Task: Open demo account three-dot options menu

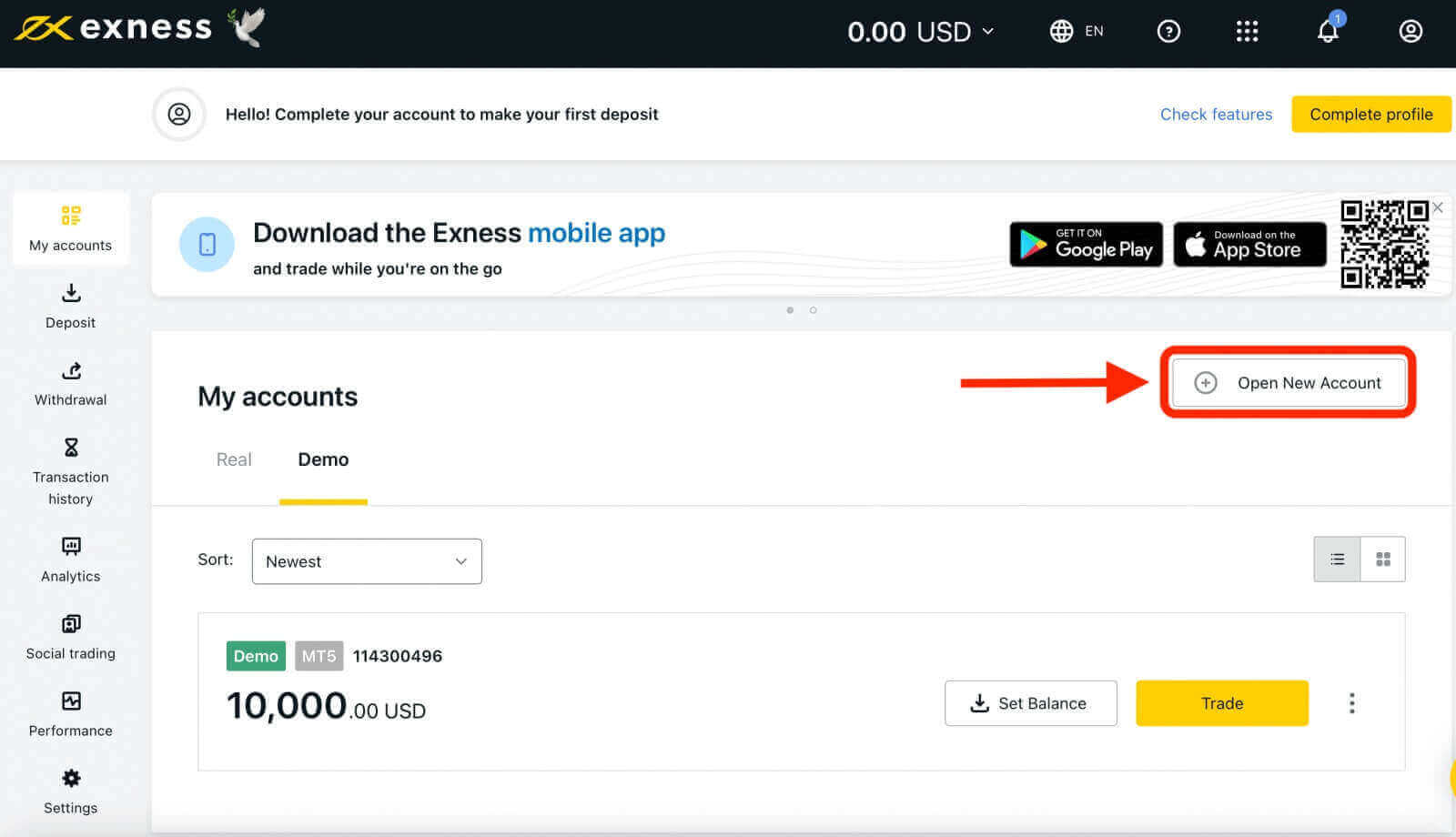Action: tap(1351, 703)
